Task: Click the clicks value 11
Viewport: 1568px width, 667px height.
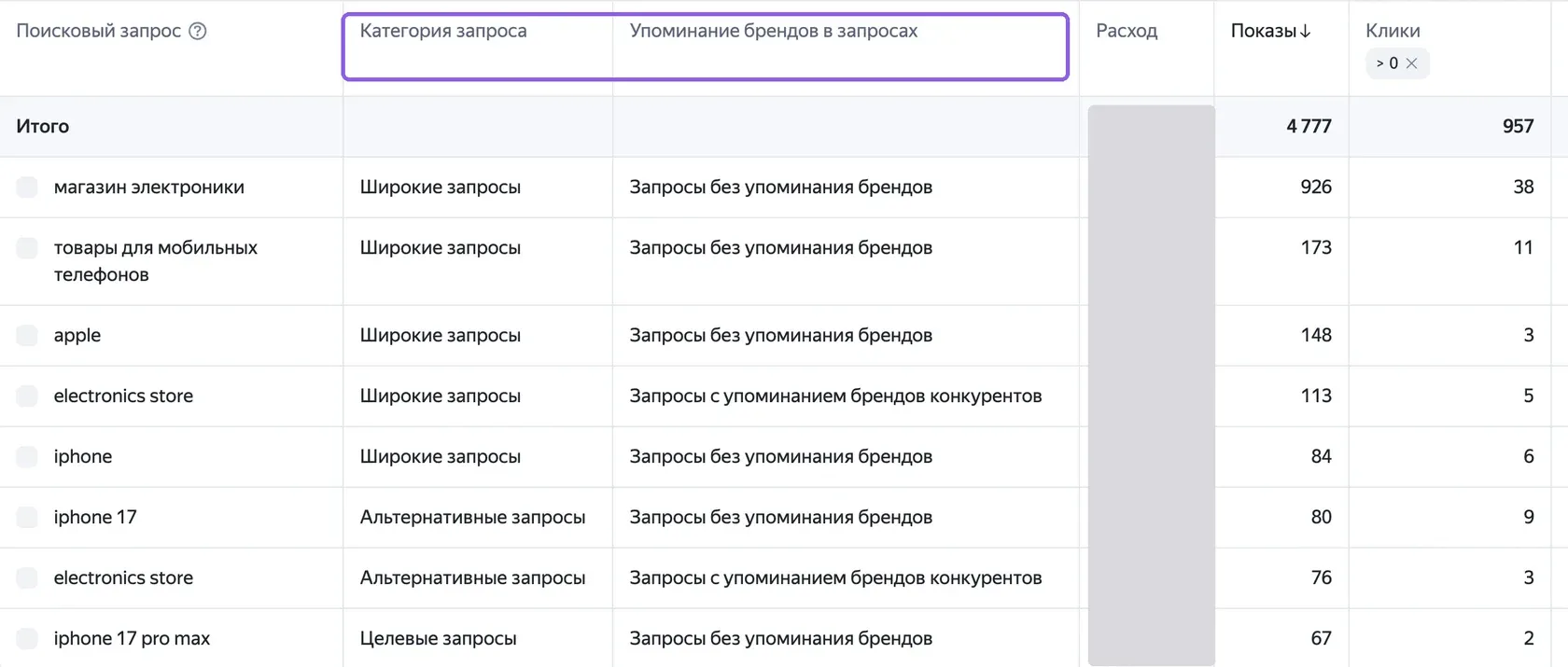Action: point(1523,247)
